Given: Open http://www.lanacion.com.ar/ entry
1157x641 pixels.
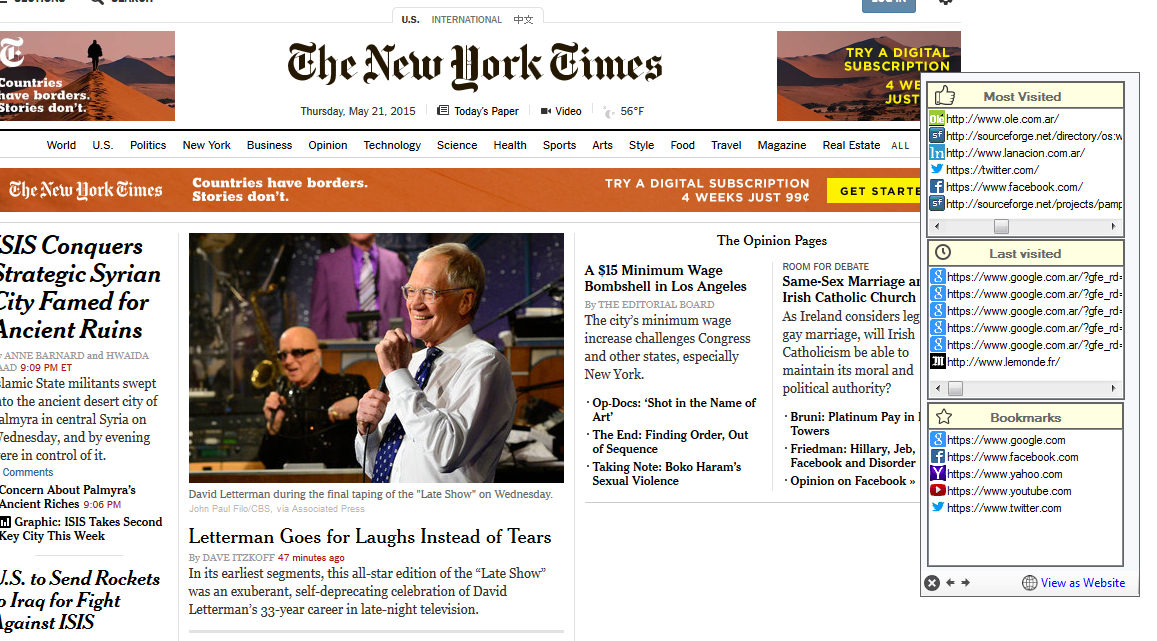Looking at the screenshot, I should (x=1015, y=153).
